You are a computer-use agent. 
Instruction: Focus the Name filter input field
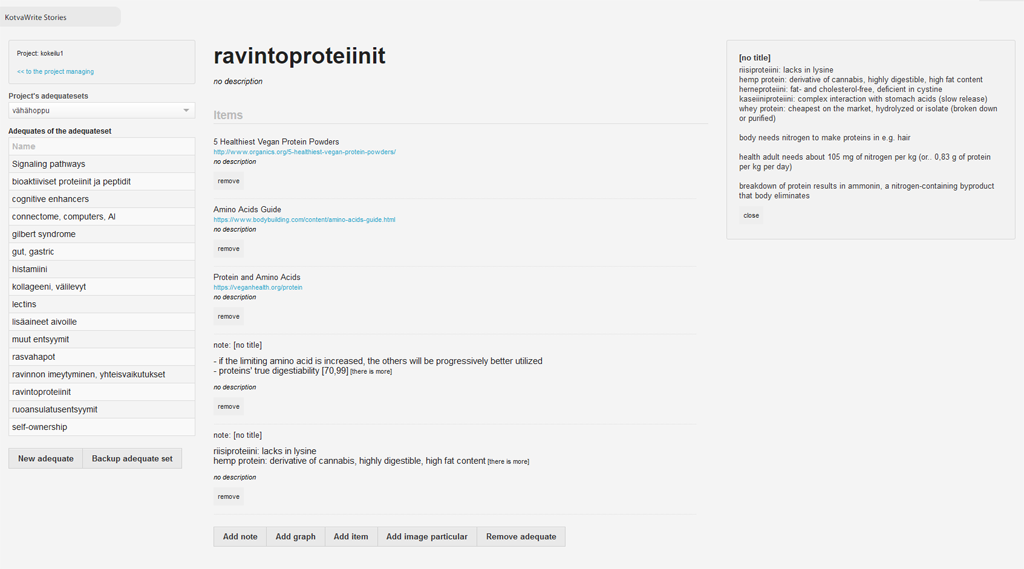(101, 146)
